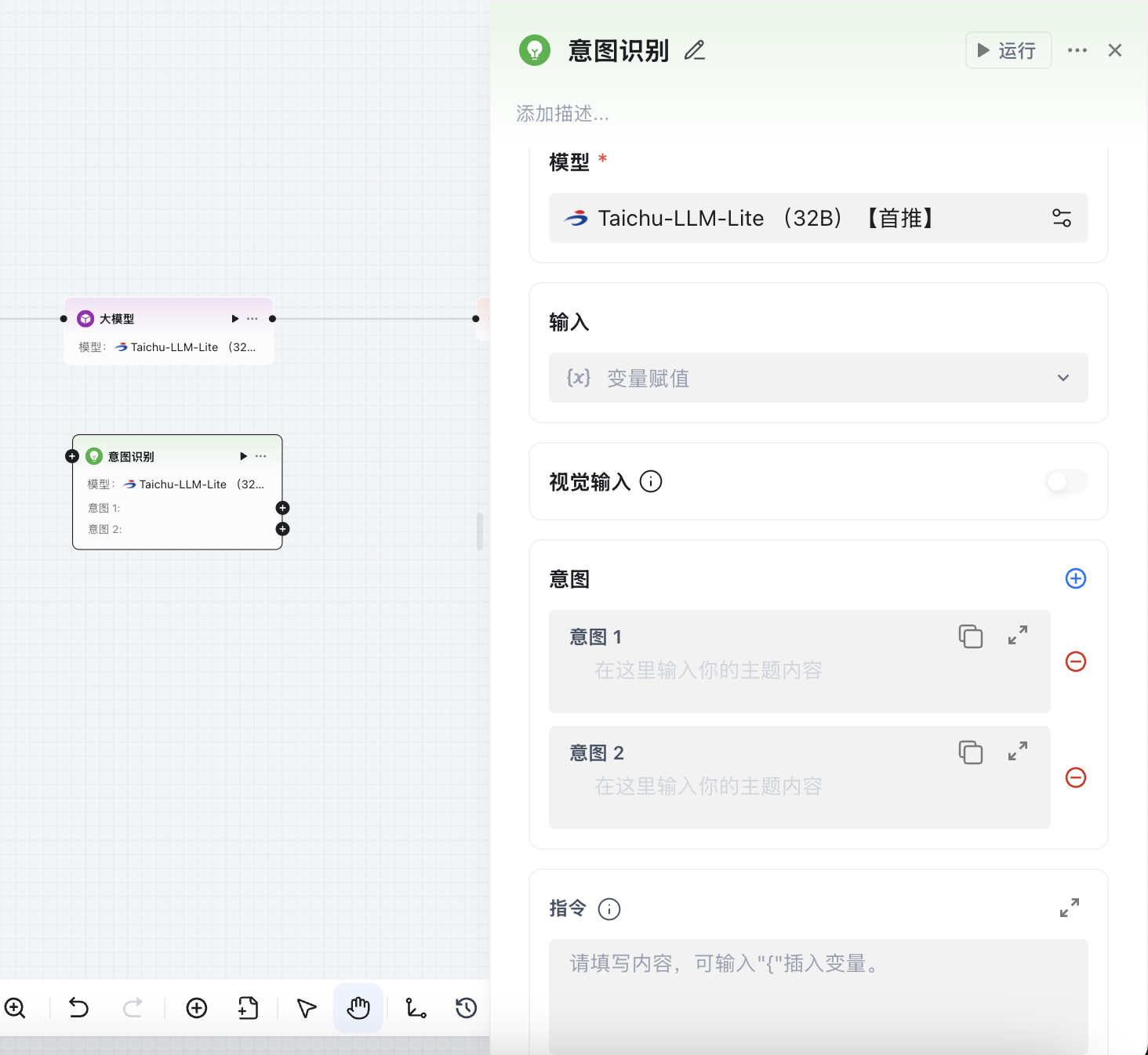1148x1055 pixels.
Task: Select the pointer selection tool
Action: (307, 1008)
